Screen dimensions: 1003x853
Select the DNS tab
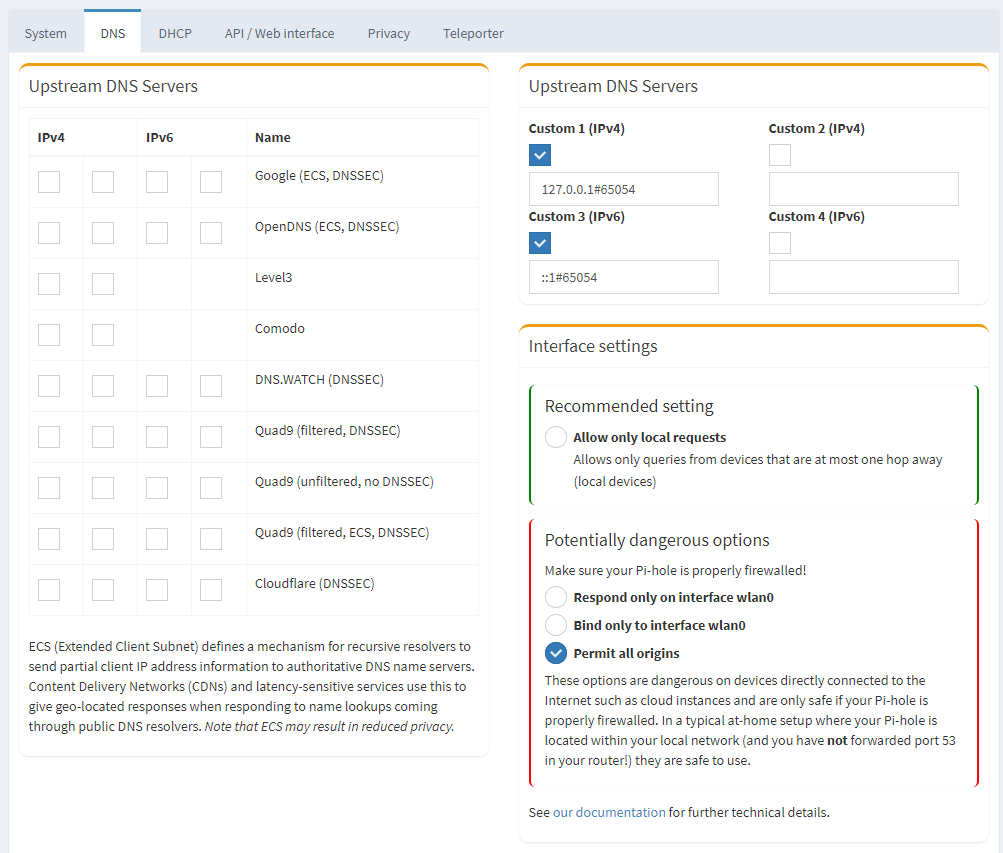[x=113, y=32]
